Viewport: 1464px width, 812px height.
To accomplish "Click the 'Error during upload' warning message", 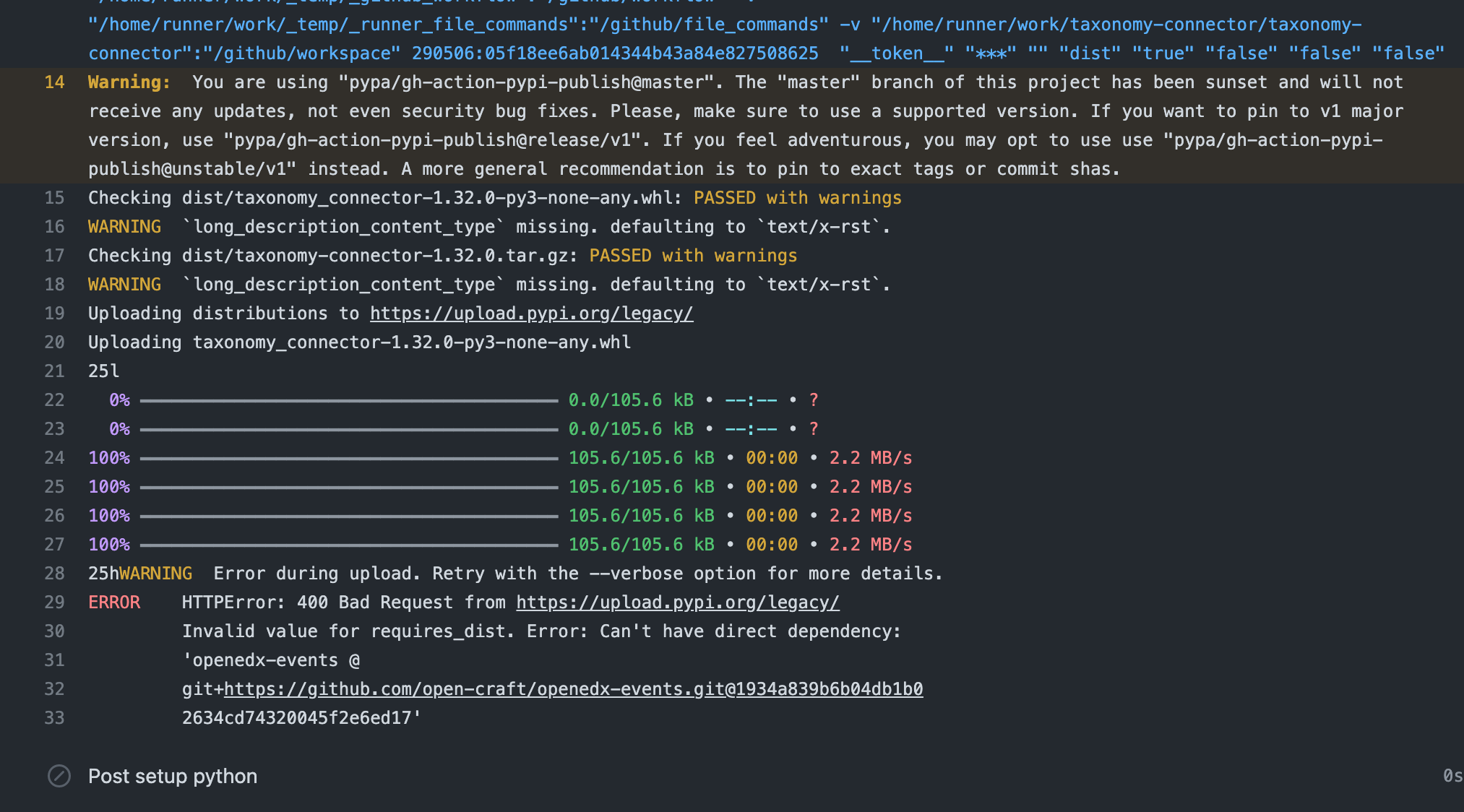I will pyautogui.click(x=578, y=574).
